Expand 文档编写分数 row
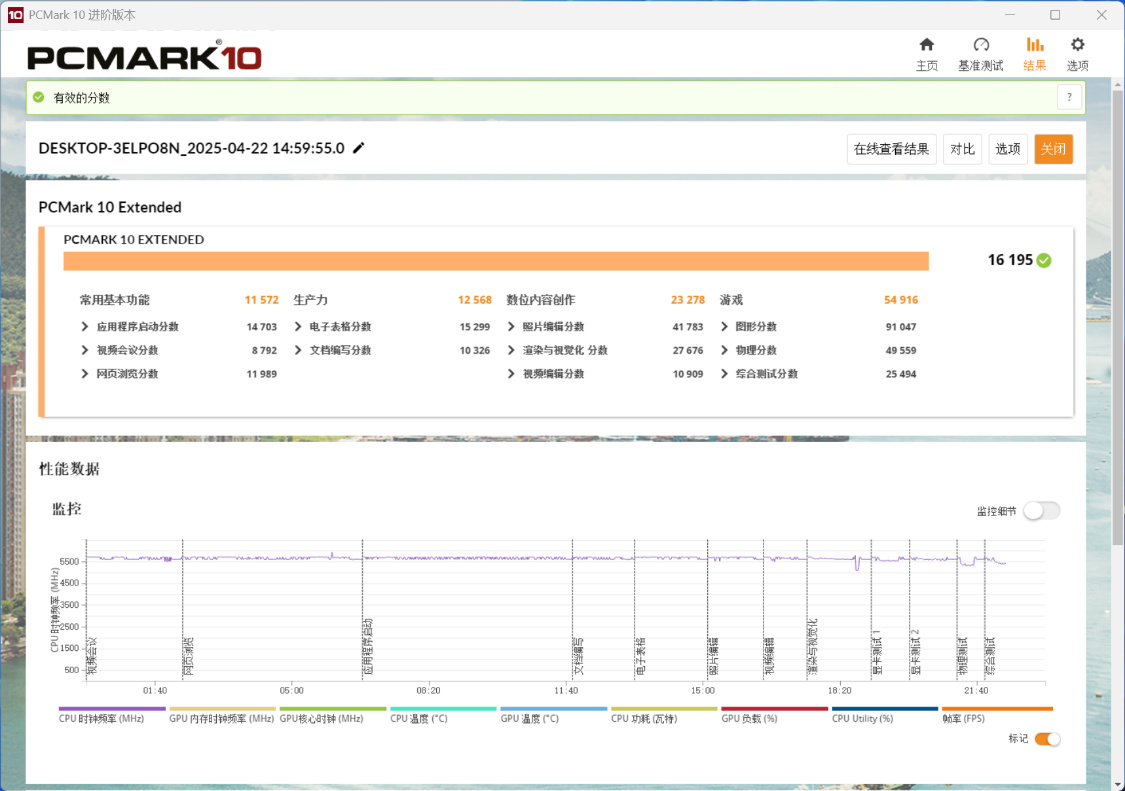The width and height of the screenshot is (1125, 791). pyautogui.click(x=298, y=350)
